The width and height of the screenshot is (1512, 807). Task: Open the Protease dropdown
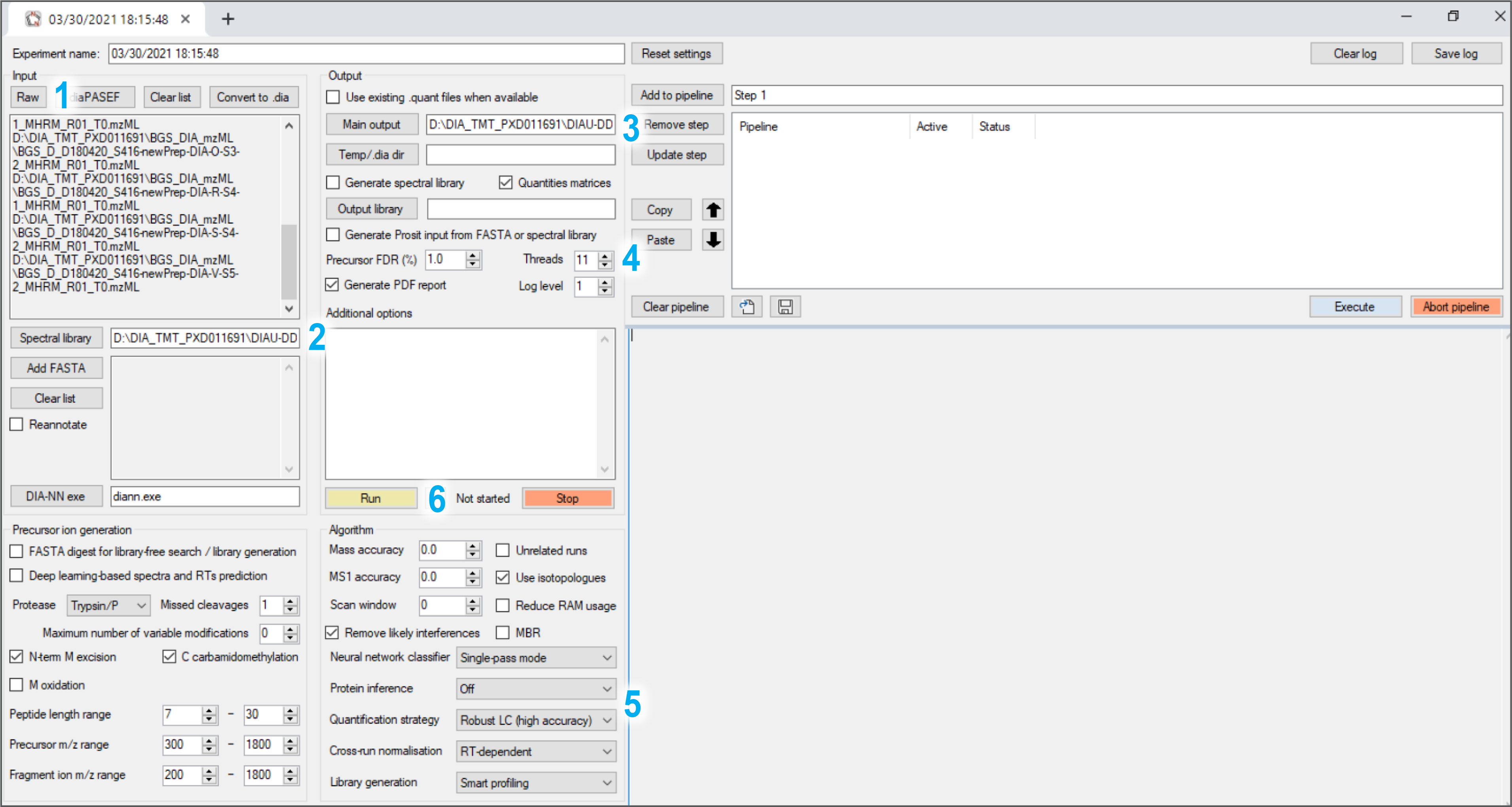tap(109, 605)
